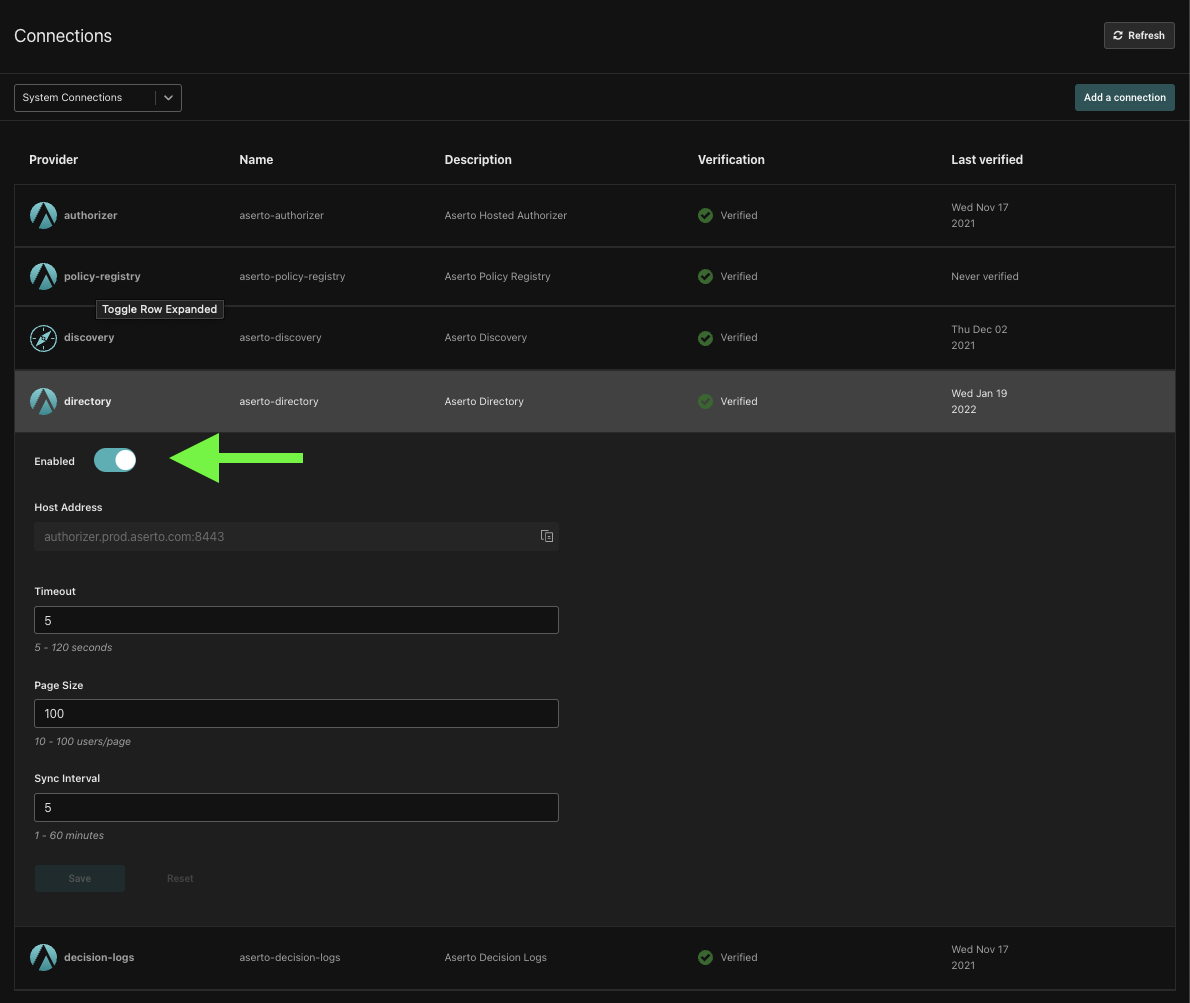Screen dimensions: 1190x1003
Task: Click into the Timeout input field
Action: point(296,621)
